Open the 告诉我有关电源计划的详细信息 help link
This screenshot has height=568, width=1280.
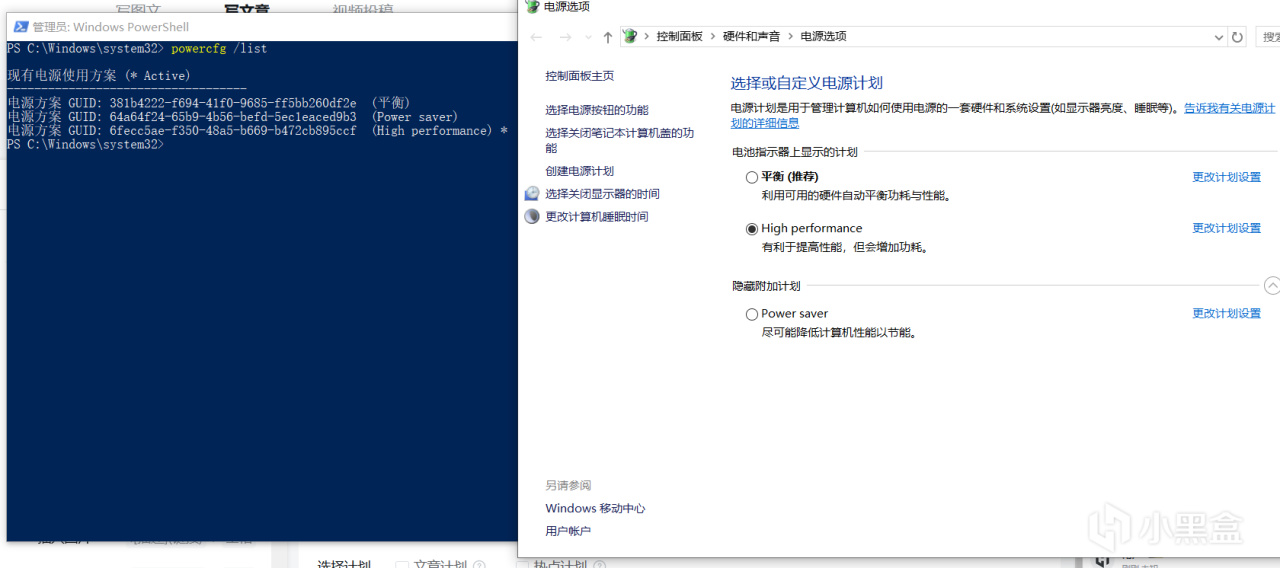pyautogui.click(x=1230, y=108)
